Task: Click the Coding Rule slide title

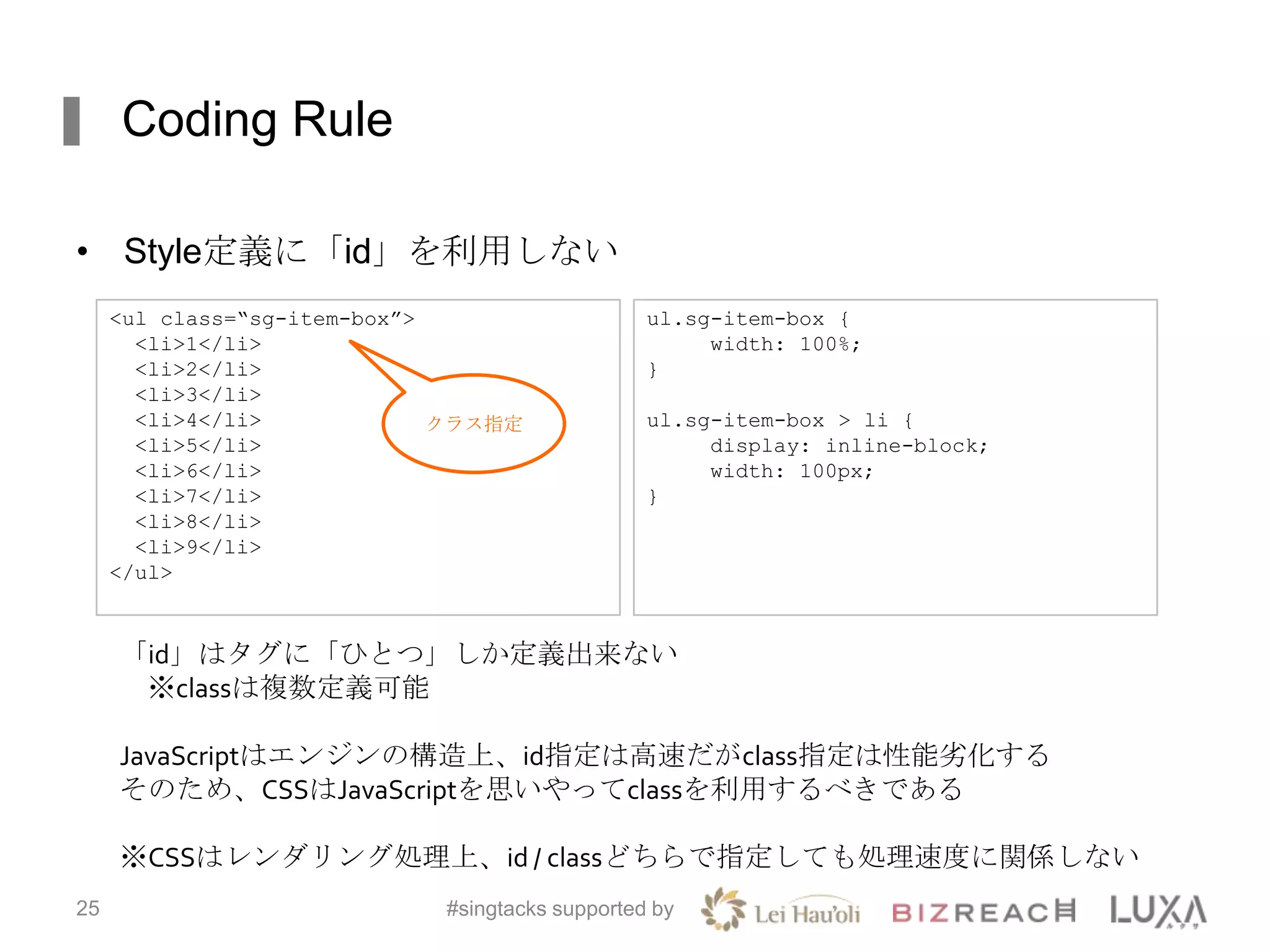Action: coord(257,120)
